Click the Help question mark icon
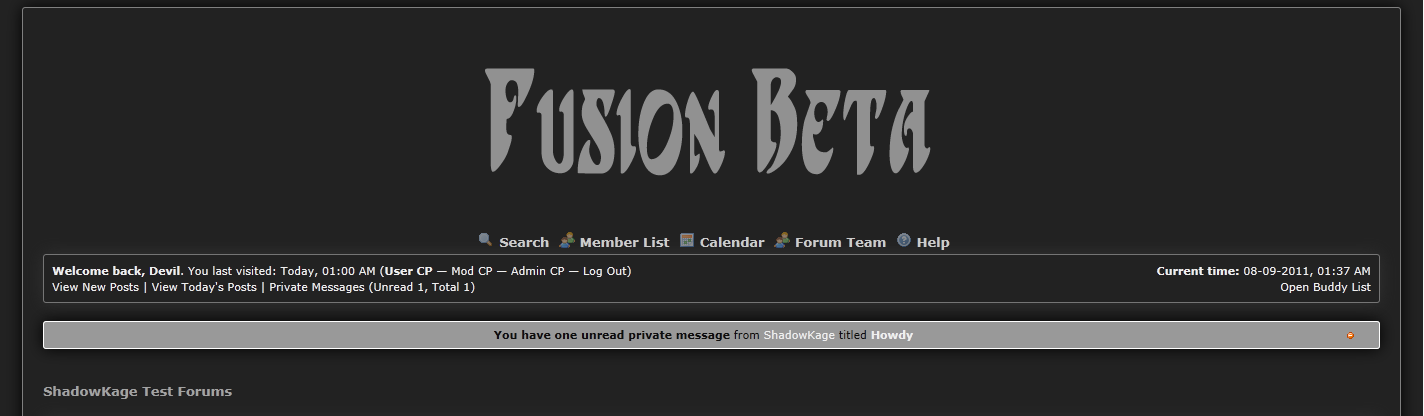This screenshot has height=416, width=1424. pyautogui.click(x=904, y=240)
